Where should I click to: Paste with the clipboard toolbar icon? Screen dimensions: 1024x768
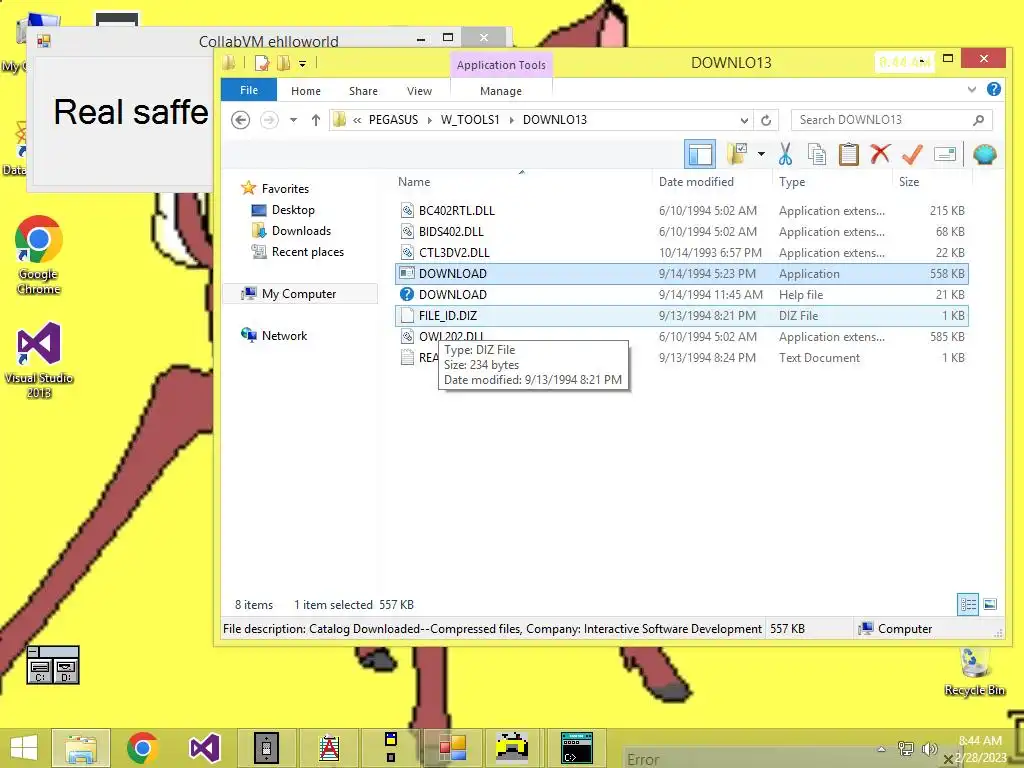pyautogui.click(x=848, y=155)
